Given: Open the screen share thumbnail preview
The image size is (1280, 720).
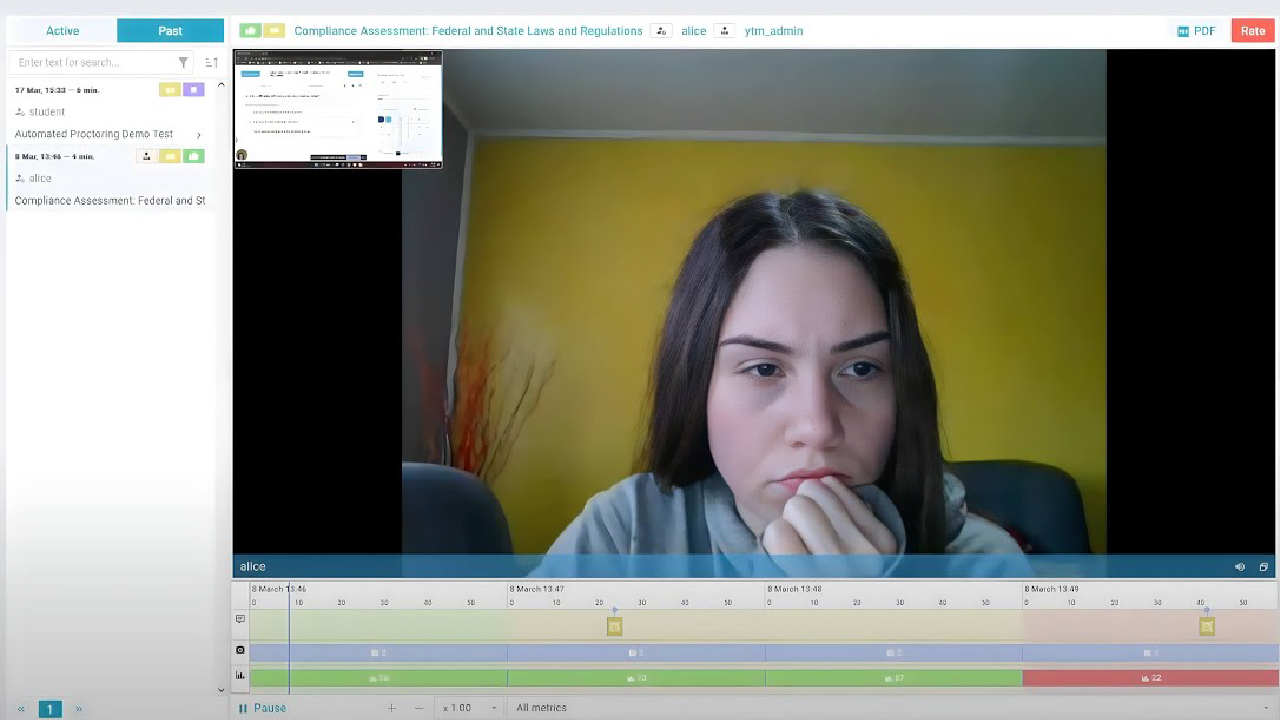Looking at the screenshot, I should click(x=338, y=109).
